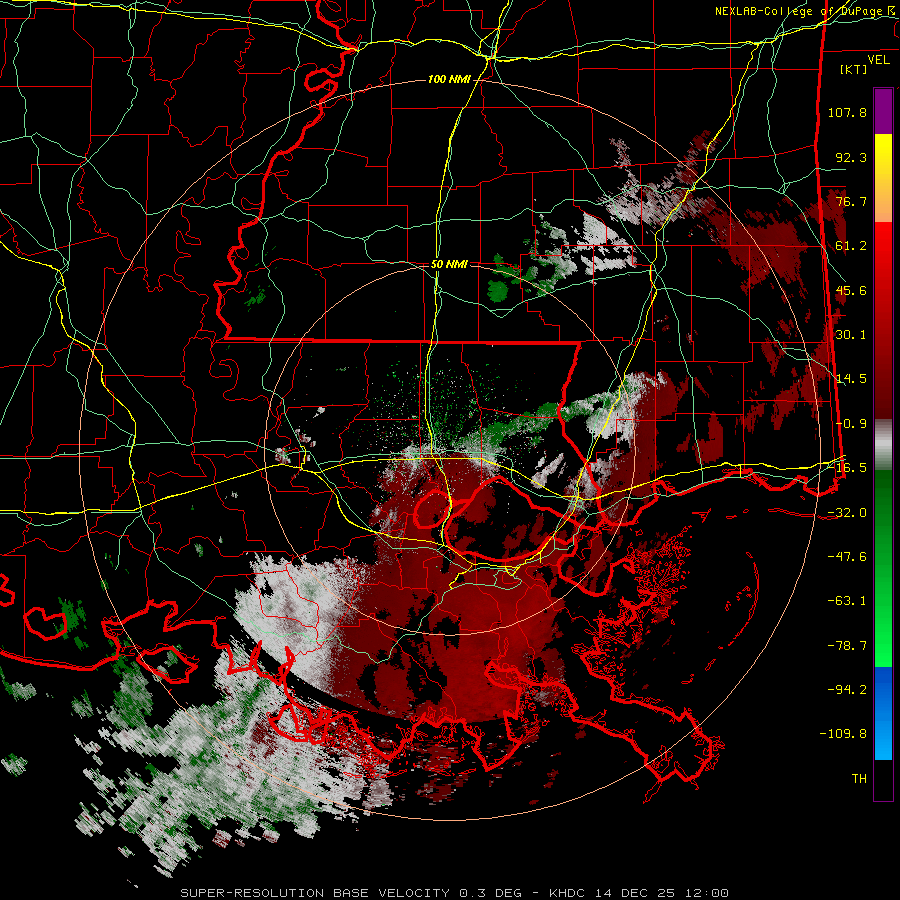Click the green segment of the velocity color bar
This screenshot has height=900, width=900.
(883, 568)
